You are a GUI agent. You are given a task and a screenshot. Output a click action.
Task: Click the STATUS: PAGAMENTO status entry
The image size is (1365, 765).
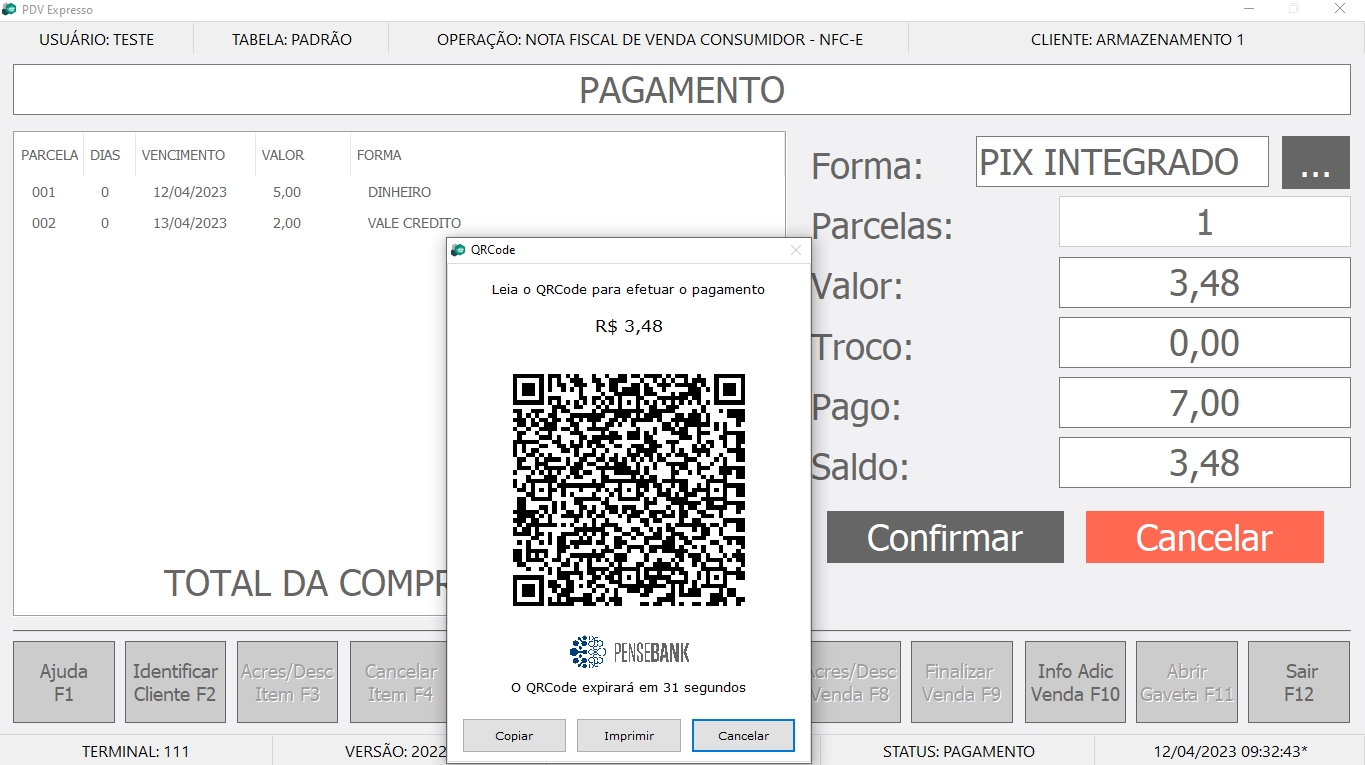[x=959, y=751]
